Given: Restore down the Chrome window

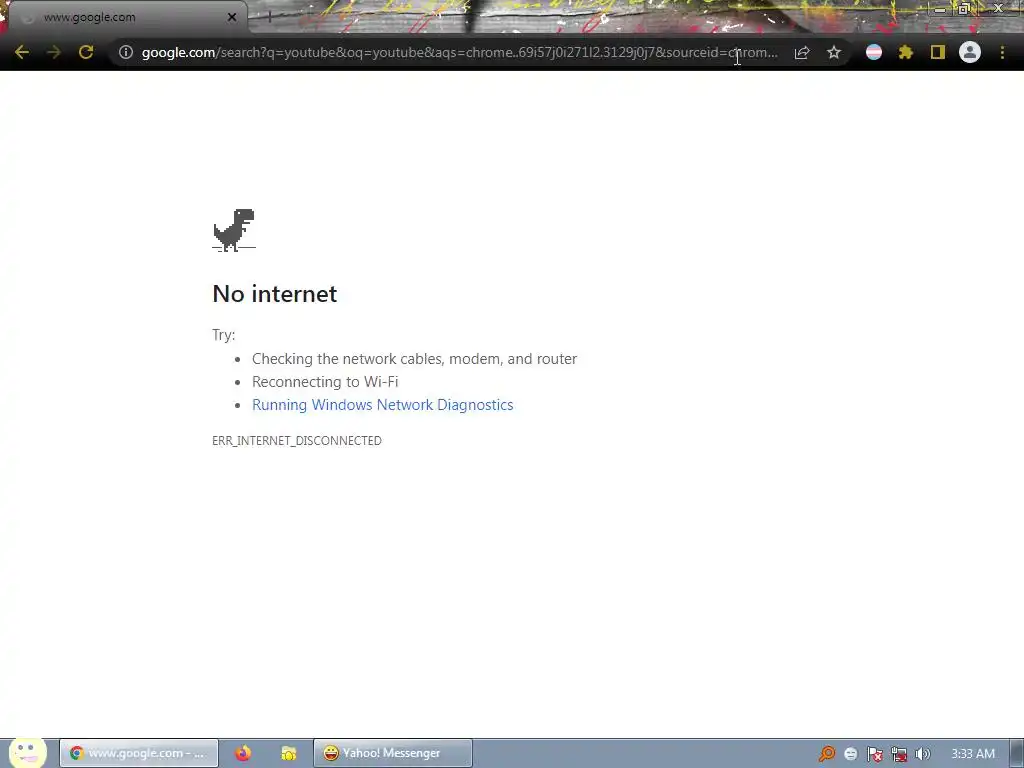Looking at the screenshot, I should pos(964,8).
